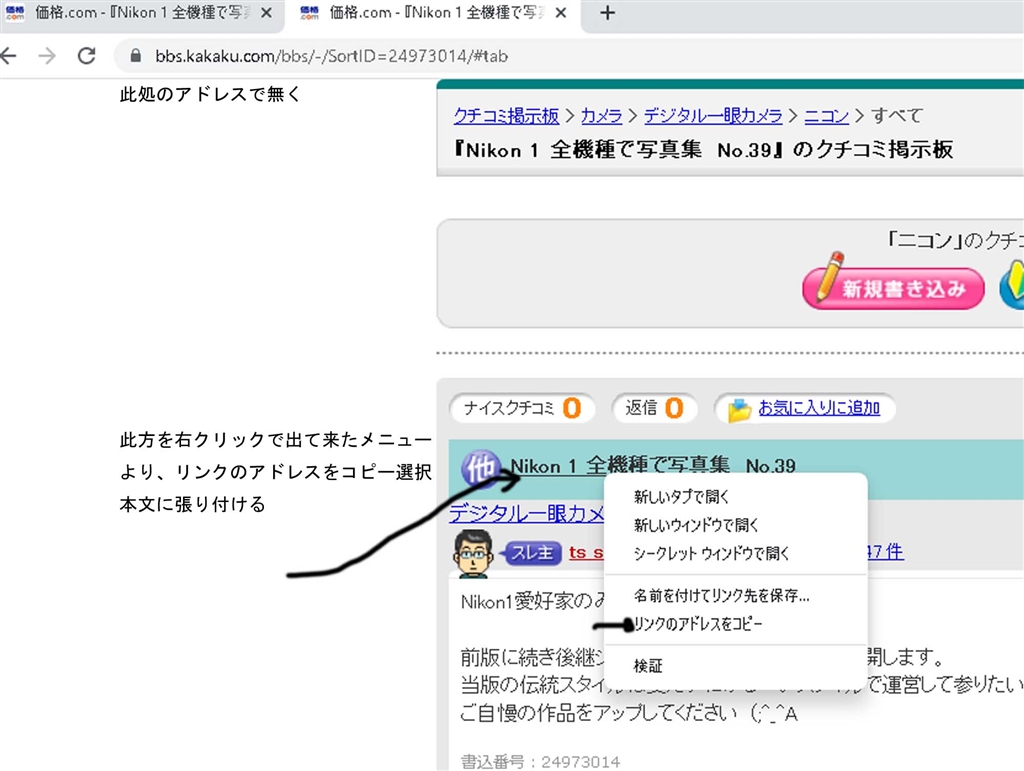Image resolution: width=1024 pixels, height=771 pixels.
Task: Click the browser back arrow
Action: click(x=8, y=56)
